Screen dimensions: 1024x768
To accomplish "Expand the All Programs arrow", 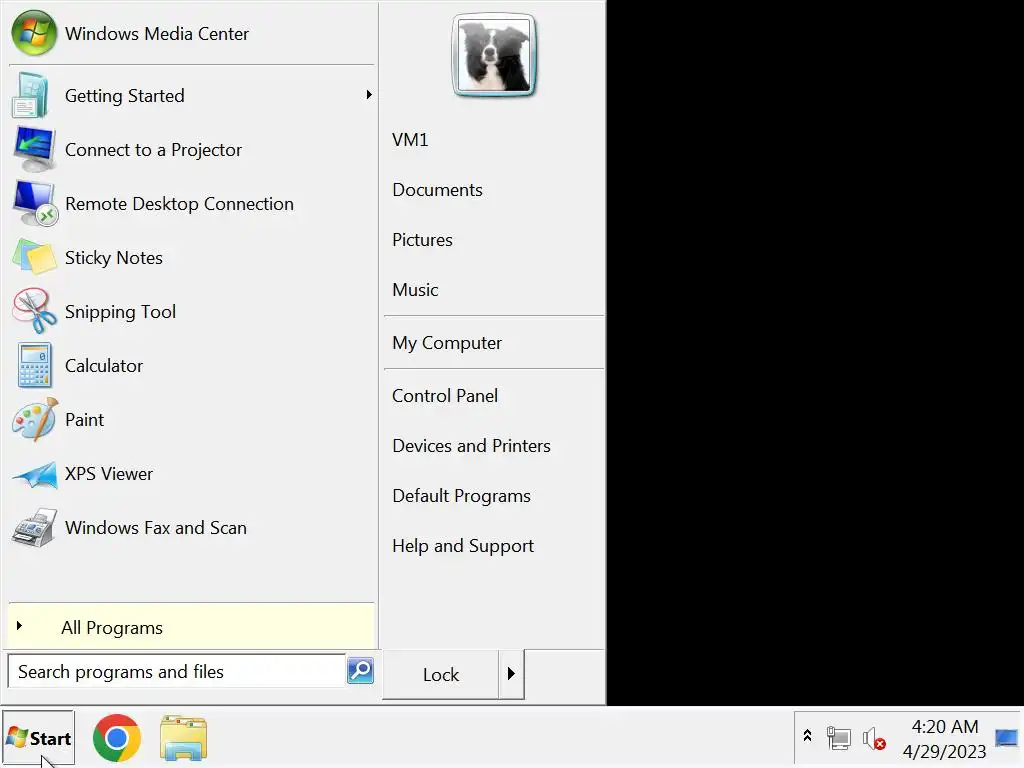I will click(20, 626).
